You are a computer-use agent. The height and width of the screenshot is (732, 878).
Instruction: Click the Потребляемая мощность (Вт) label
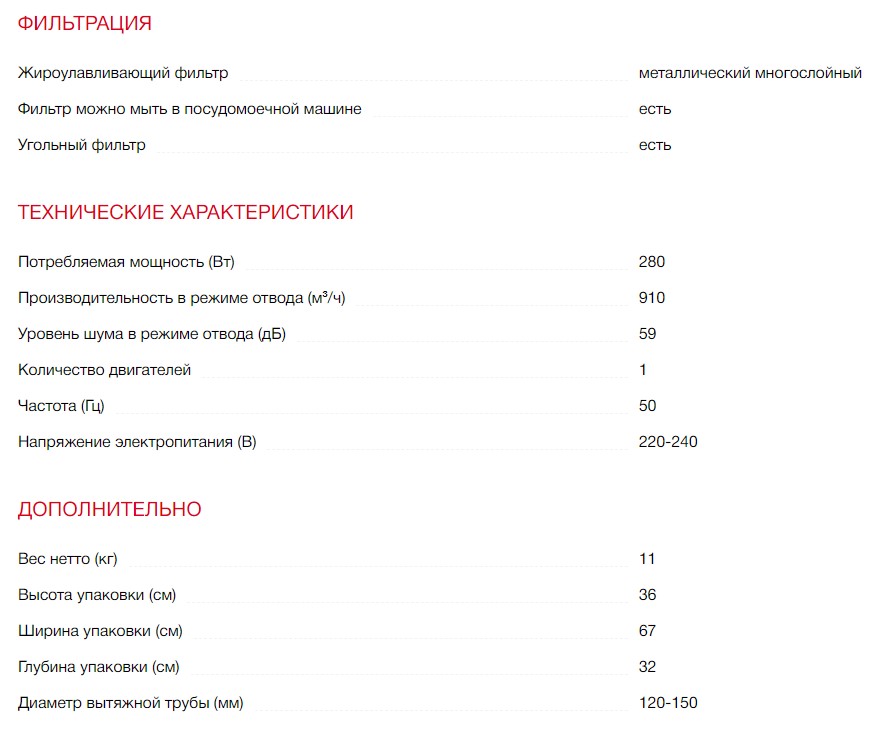pos(126,262)
